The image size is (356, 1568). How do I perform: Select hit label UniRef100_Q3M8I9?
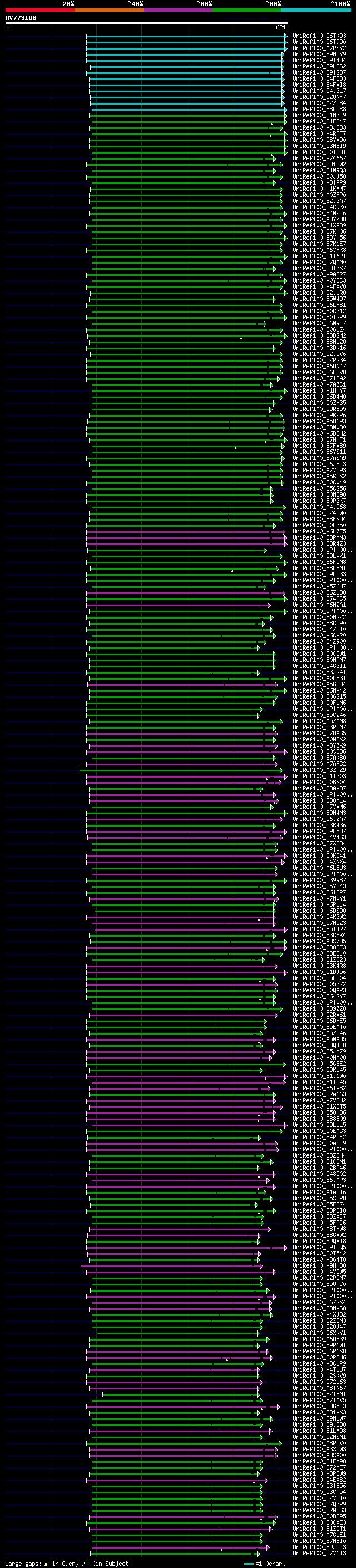pos(319,146)
